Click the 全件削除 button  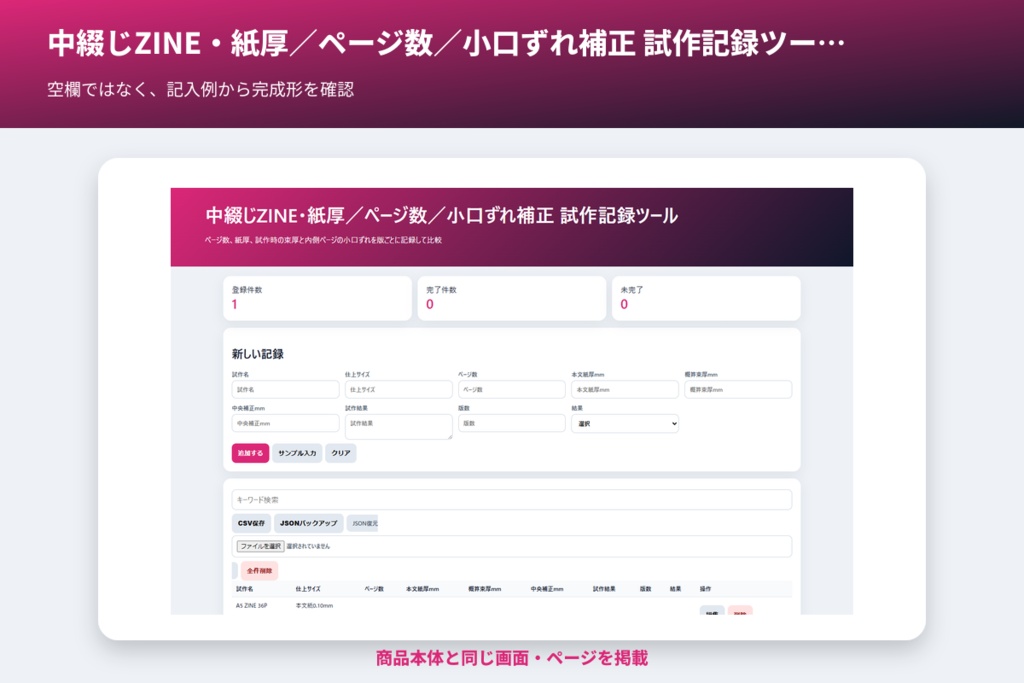[259, 571]
